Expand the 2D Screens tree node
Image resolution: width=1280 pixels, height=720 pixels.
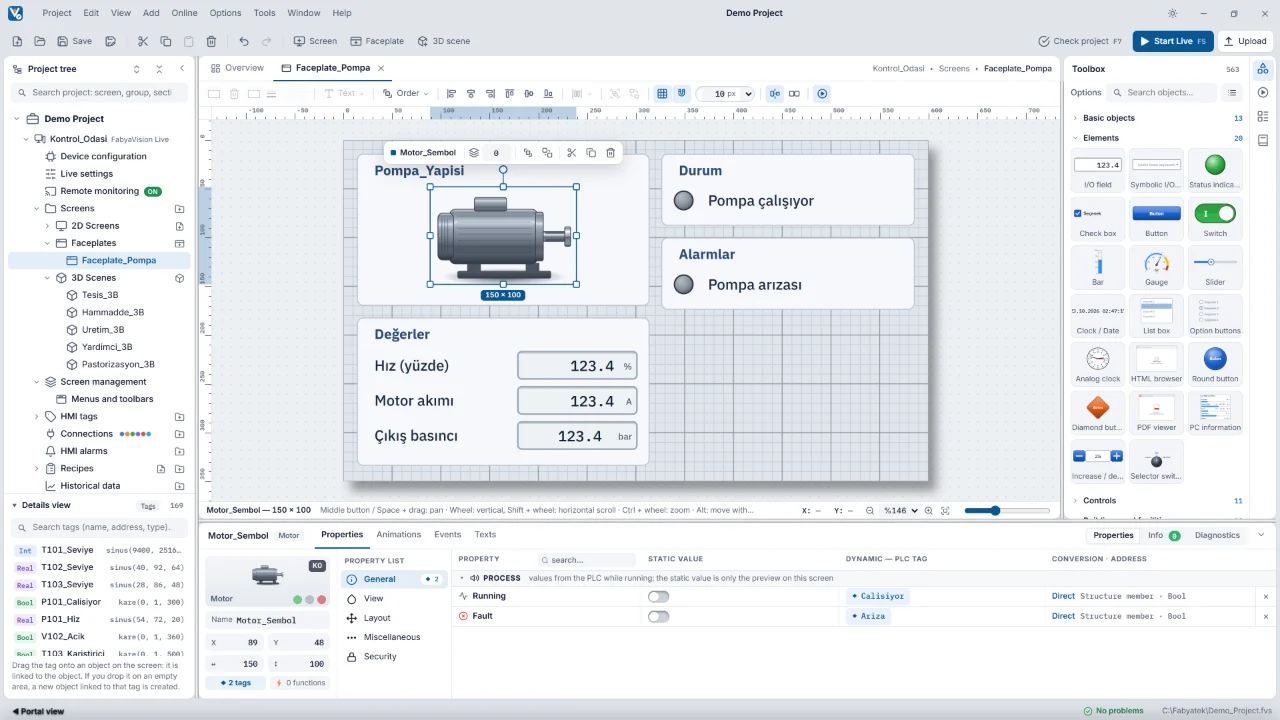coord(46,226)
